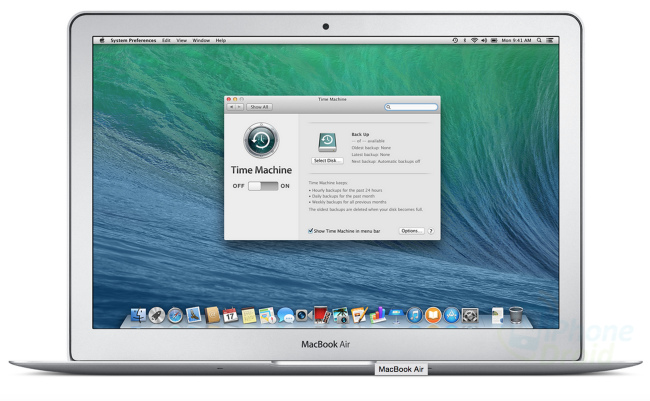650x401 pixels.
Task: Open the Apple menu
Action: click(100, 40)
